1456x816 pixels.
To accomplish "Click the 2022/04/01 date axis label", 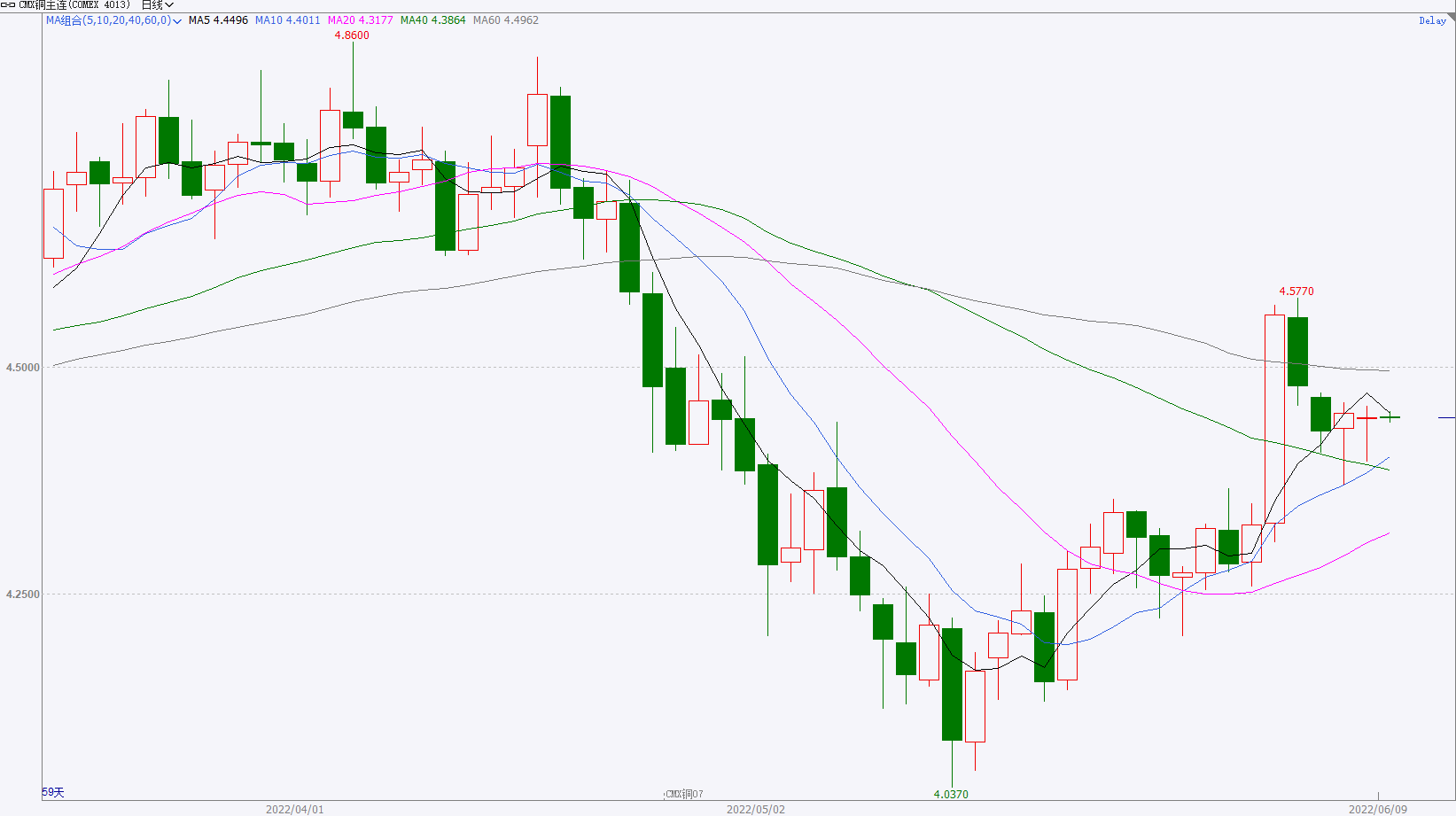I will 295,810.
